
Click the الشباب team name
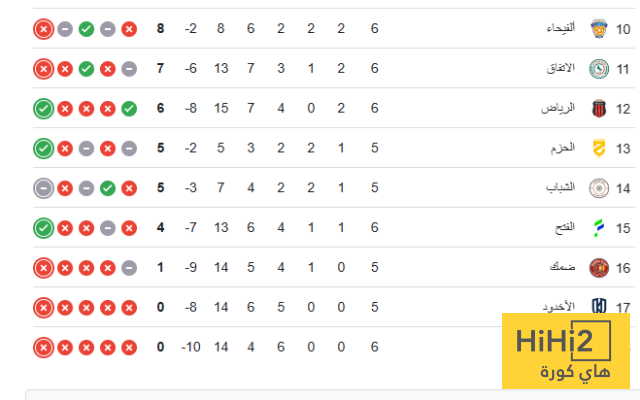tap(561, 188)
